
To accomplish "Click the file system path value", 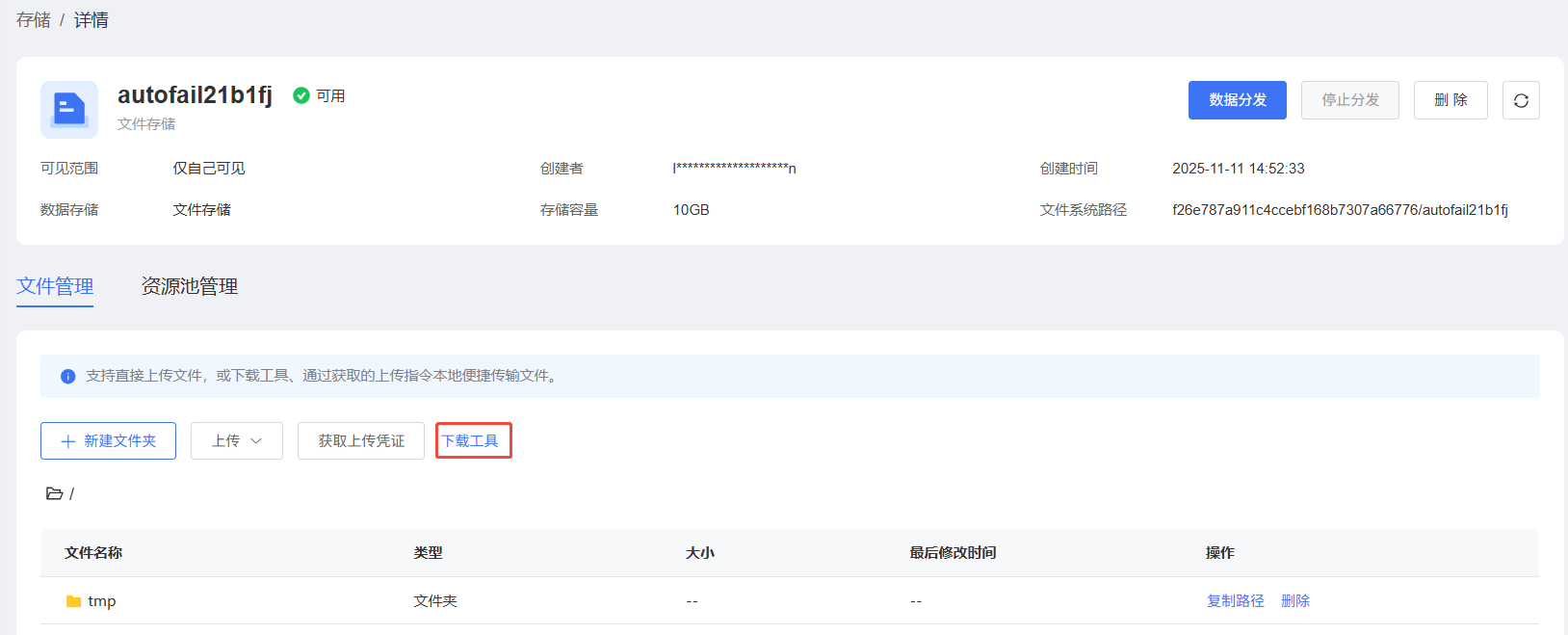I will pos(1340,209).
